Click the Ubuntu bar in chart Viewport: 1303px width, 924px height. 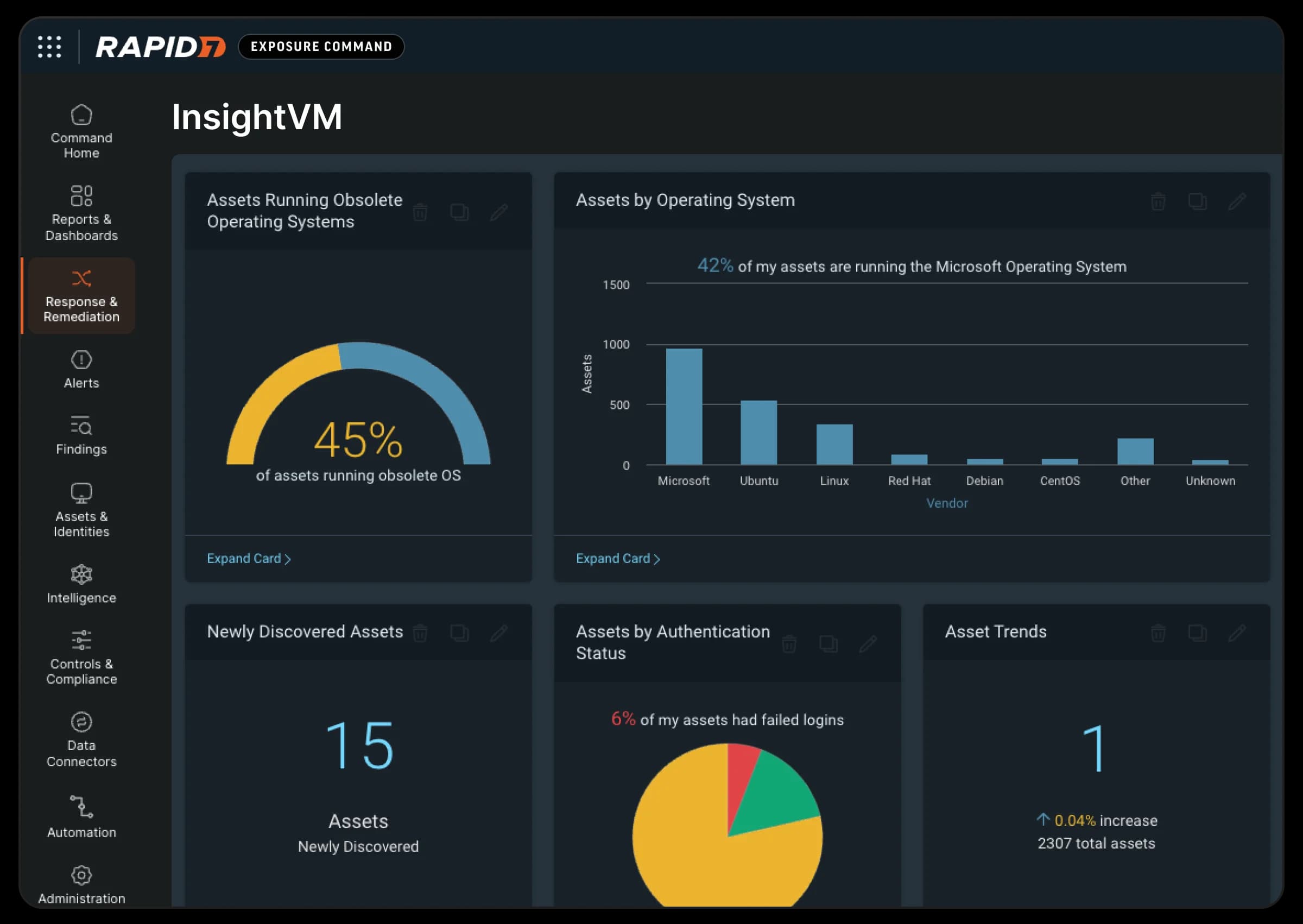(x=758, y=433)
